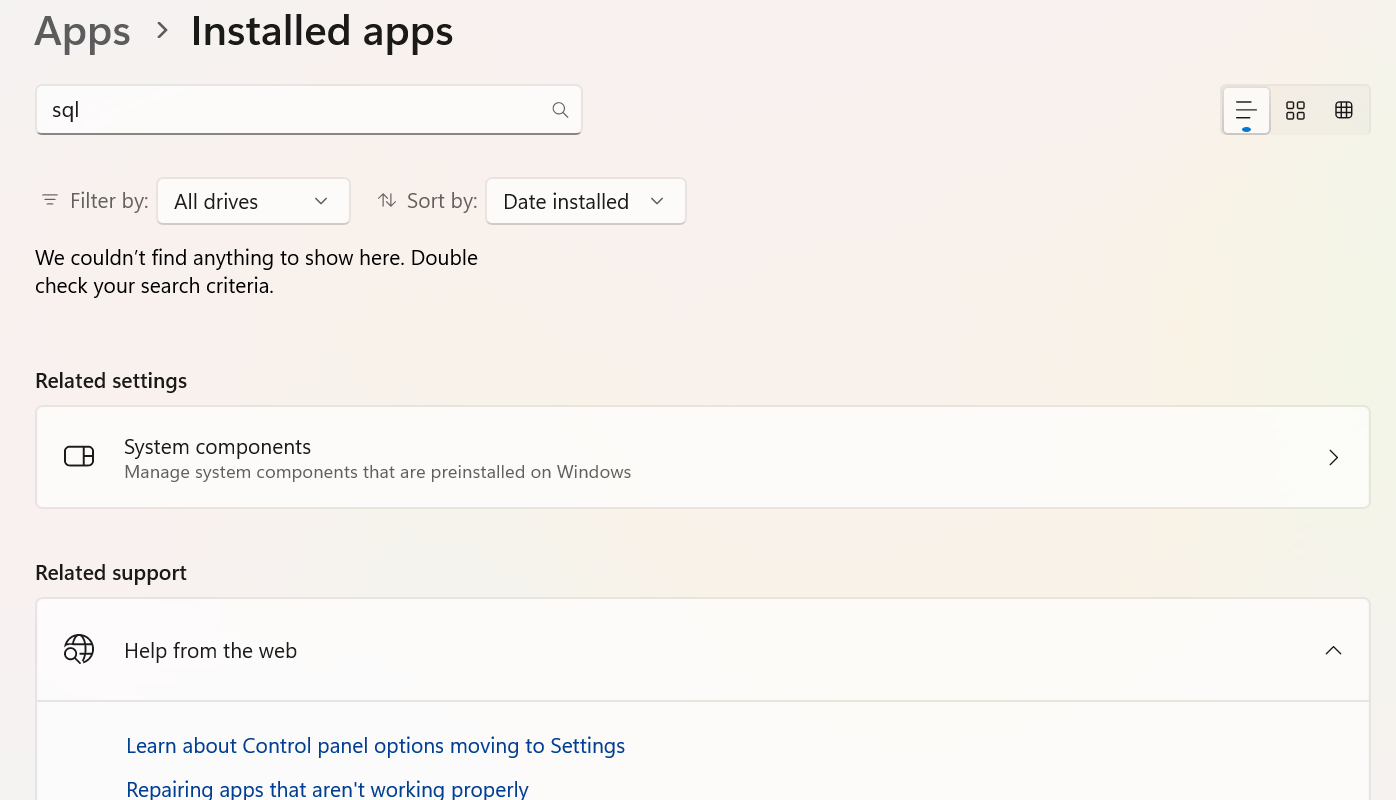
Task: Open Learn about Control panel options link
Action: (375, 746)
